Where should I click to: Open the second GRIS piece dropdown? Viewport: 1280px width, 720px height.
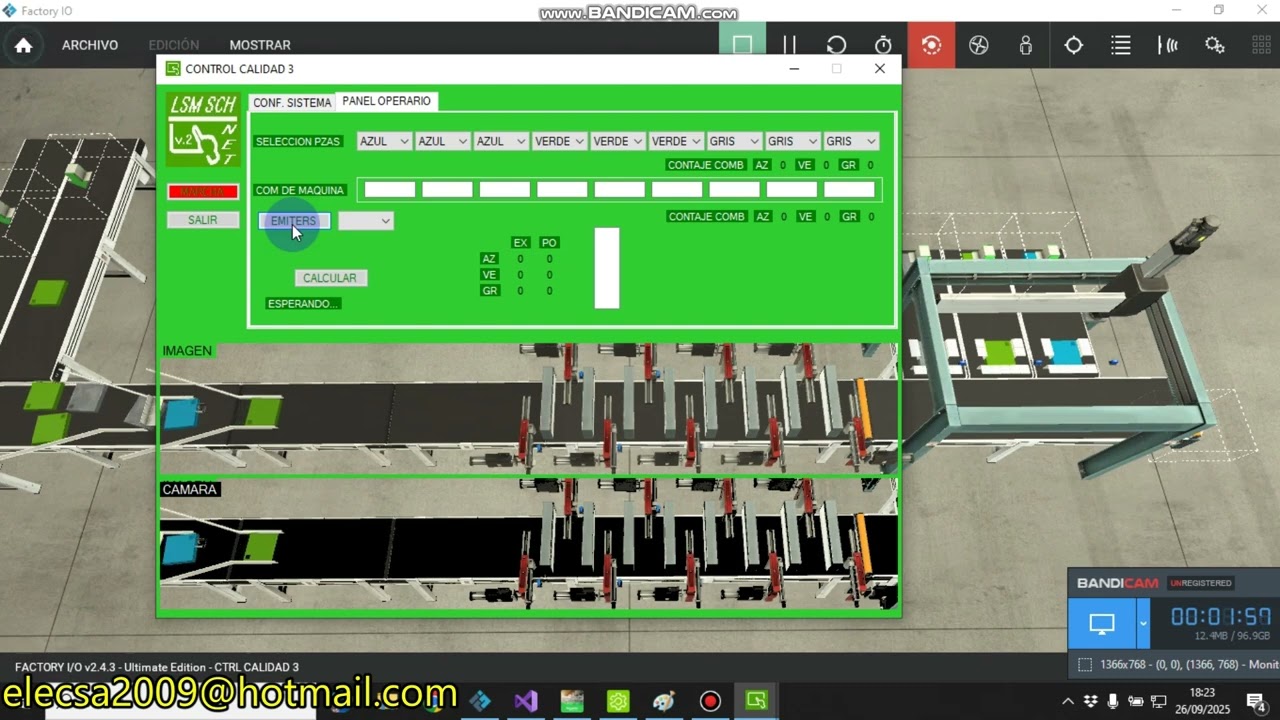(792, 142)
